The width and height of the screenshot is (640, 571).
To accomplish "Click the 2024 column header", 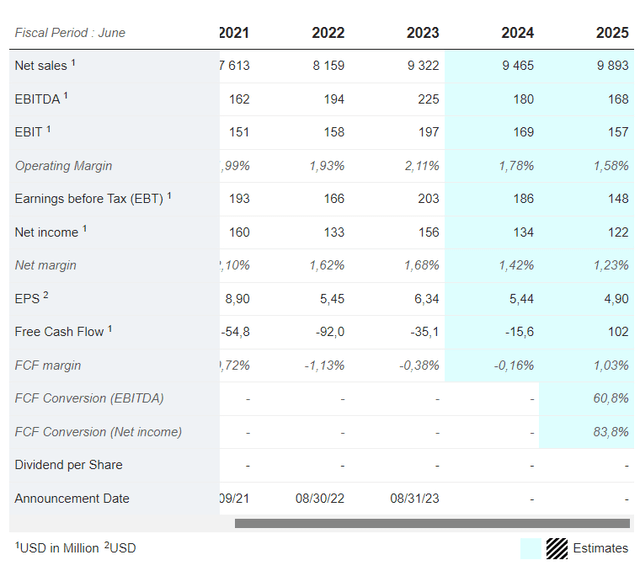I will [x=517, y=33].
